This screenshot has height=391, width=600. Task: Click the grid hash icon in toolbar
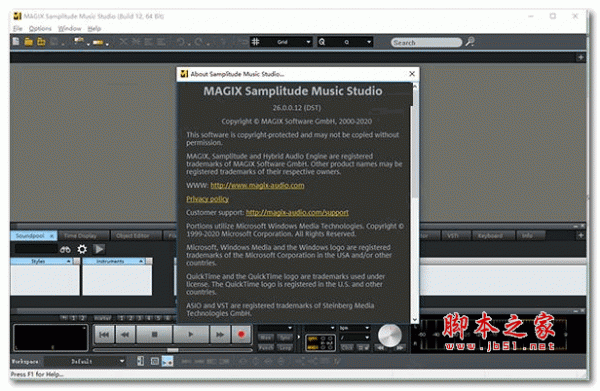[x=256, y=42]
